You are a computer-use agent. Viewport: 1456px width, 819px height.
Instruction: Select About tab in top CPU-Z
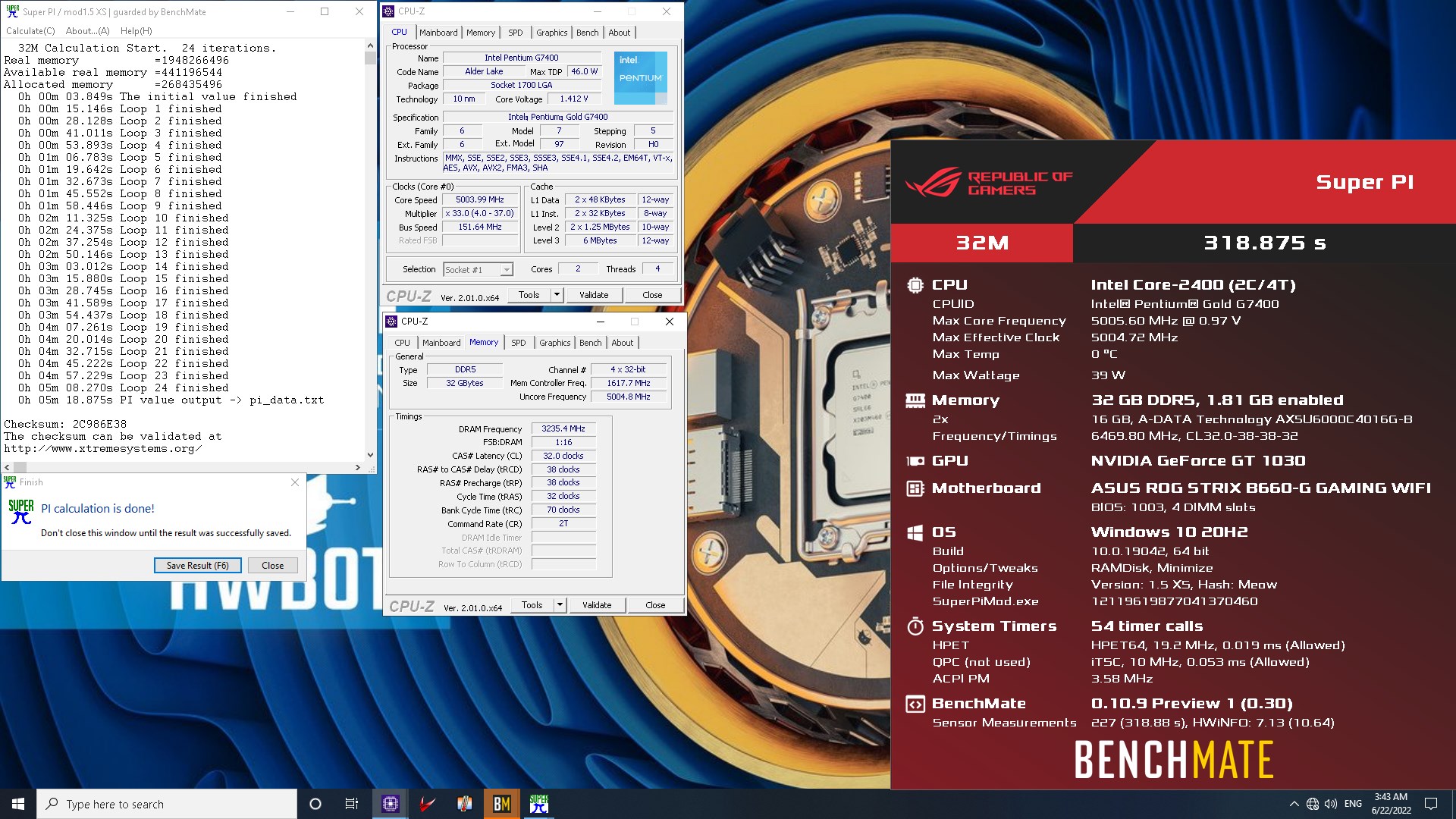coord(620,33)
